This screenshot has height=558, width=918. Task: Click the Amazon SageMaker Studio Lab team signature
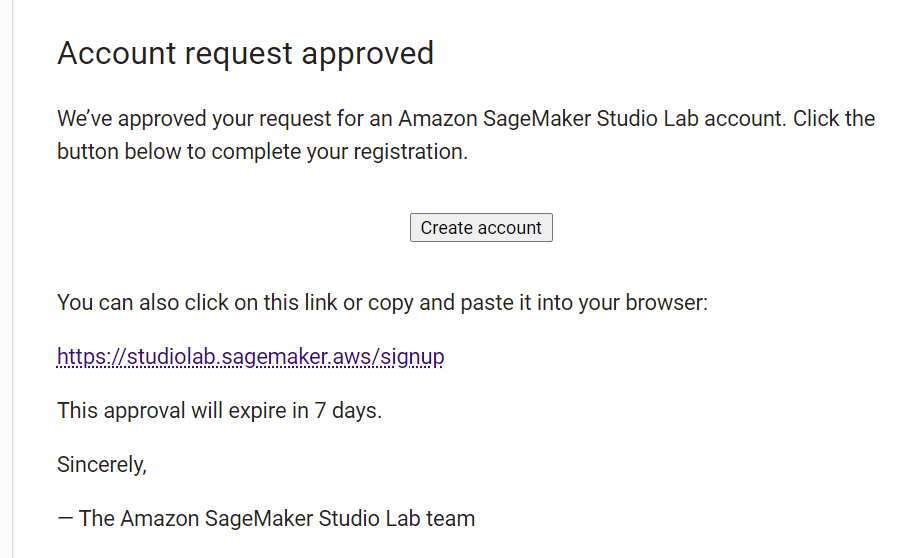pyautogui.click(x=266, y=518)
